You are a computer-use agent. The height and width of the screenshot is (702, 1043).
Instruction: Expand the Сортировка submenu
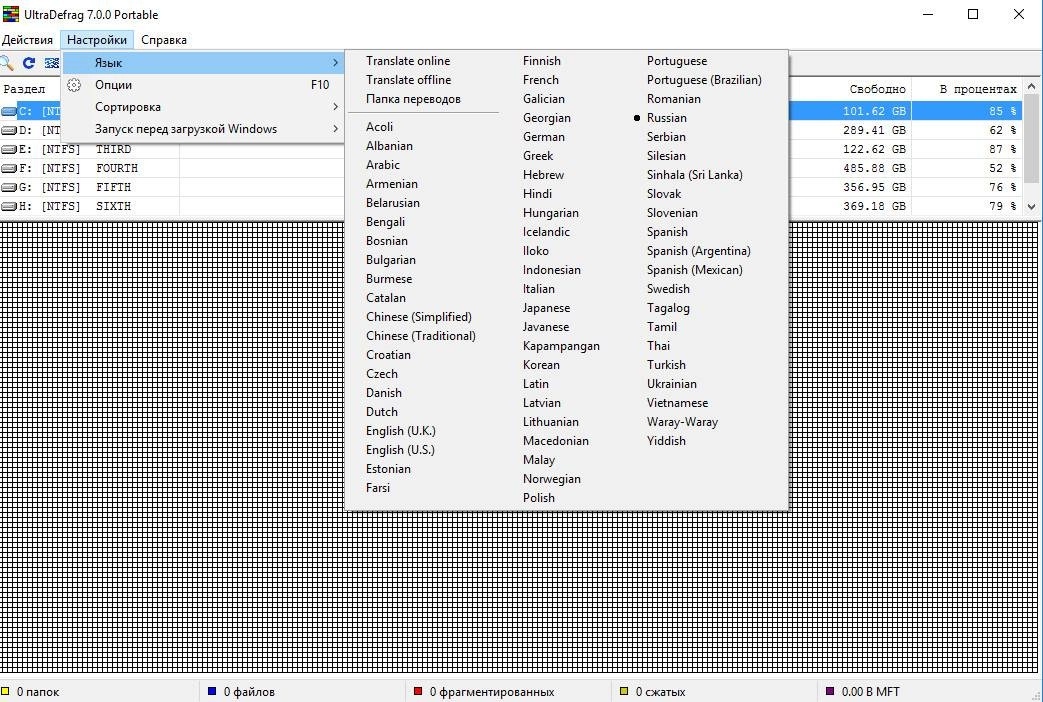tap(203, 106)
